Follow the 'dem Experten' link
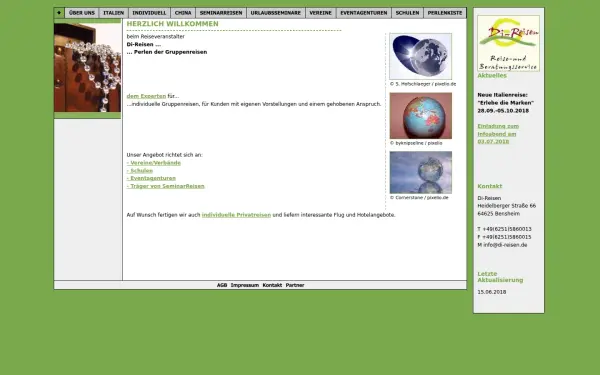Viewport: 600px width, 375px height. pos(146,96)
